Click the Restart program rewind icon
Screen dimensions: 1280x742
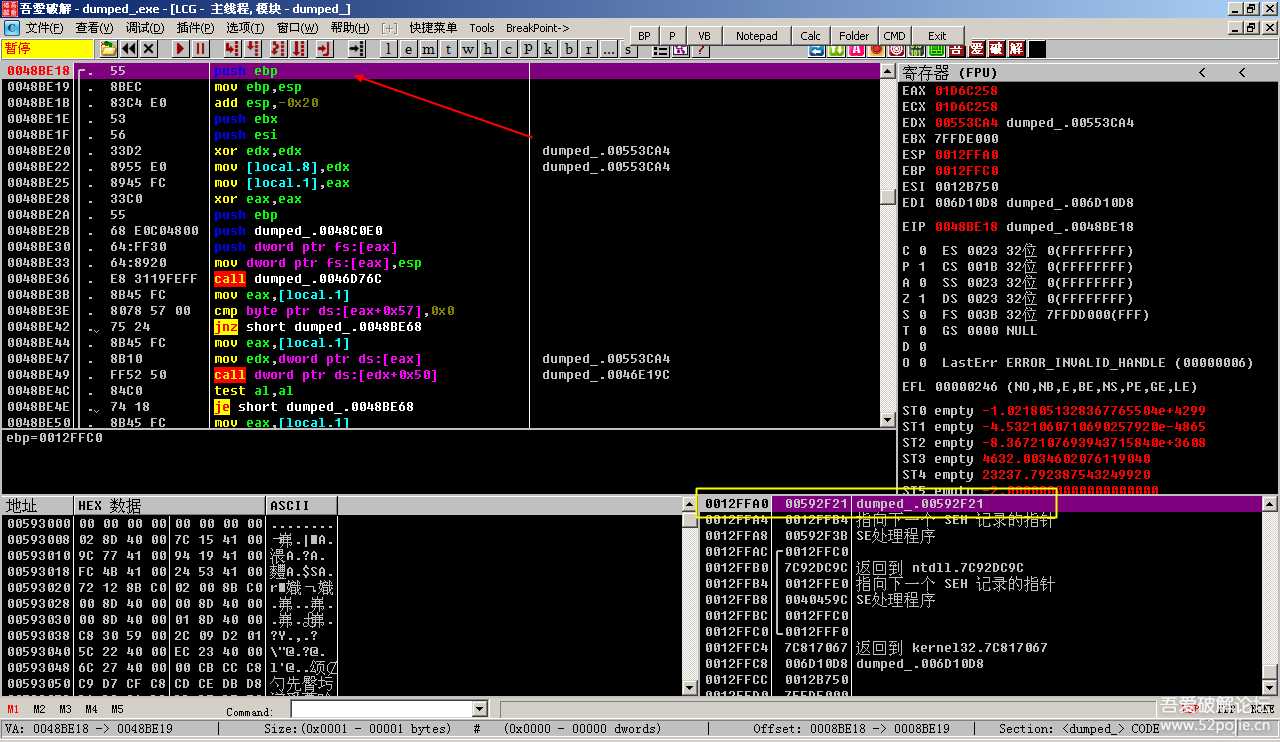pos(129,49)
